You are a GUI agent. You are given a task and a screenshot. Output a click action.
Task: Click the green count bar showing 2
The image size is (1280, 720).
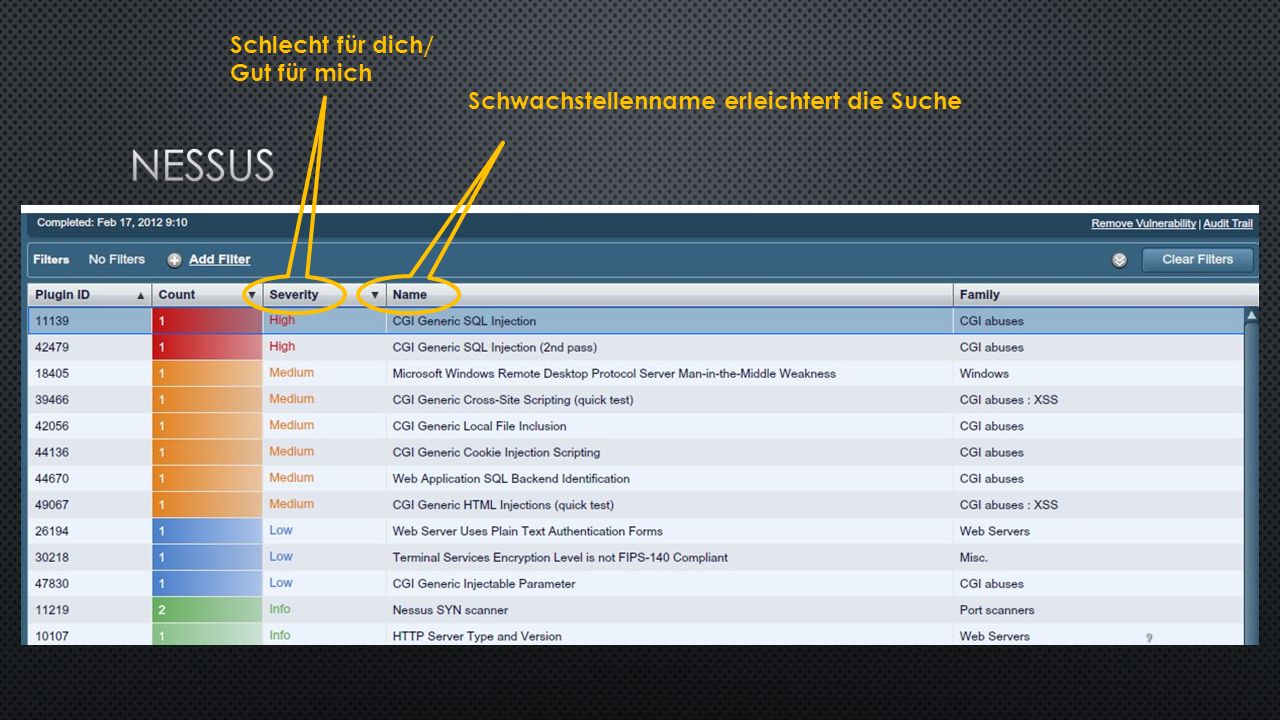coord(207,610)
